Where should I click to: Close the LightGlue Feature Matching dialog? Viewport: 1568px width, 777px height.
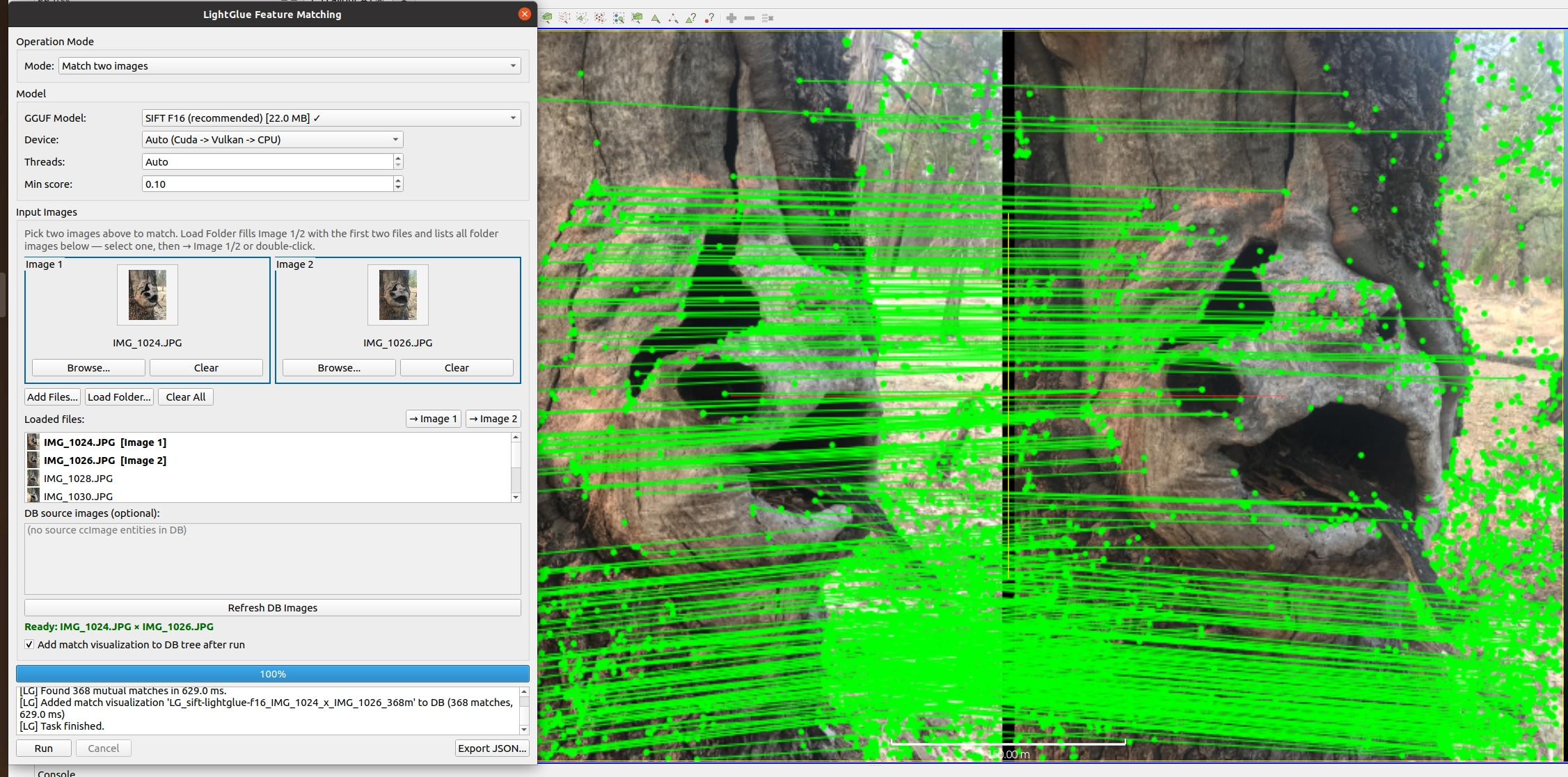click(x=525, y=14)
